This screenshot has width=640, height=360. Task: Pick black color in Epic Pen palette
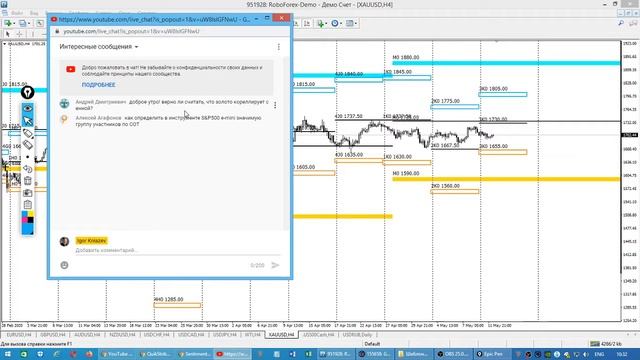point(31,220)
